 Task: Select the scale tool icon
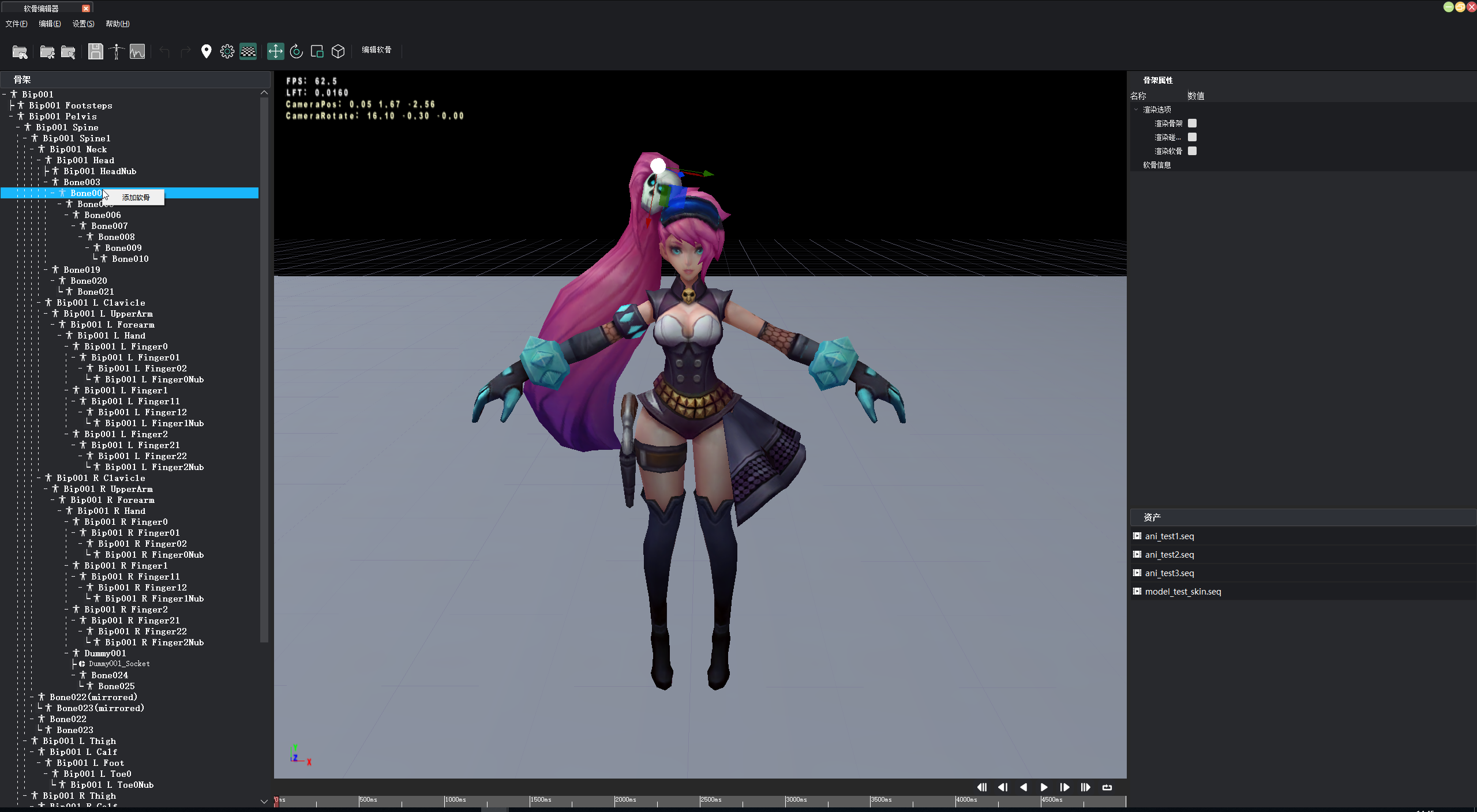click(x=317, y=51)
